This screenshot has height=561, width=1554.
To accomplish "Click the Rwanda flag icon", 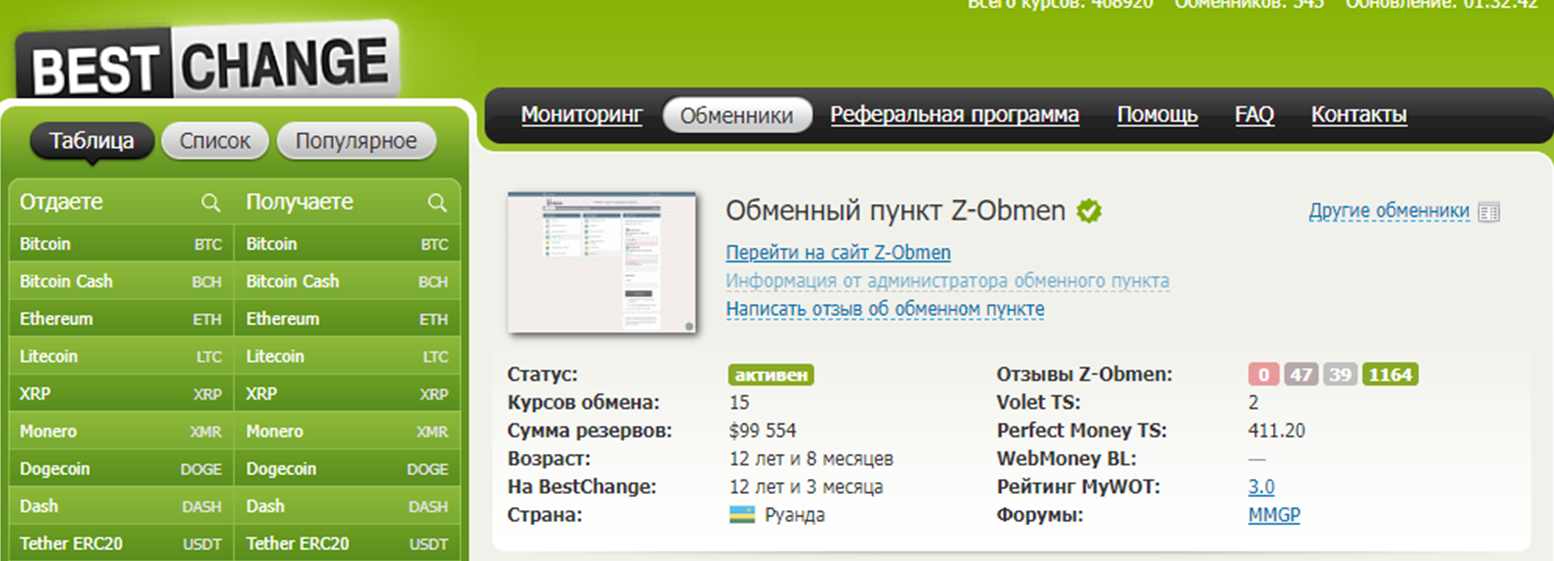I will point(741,516).
